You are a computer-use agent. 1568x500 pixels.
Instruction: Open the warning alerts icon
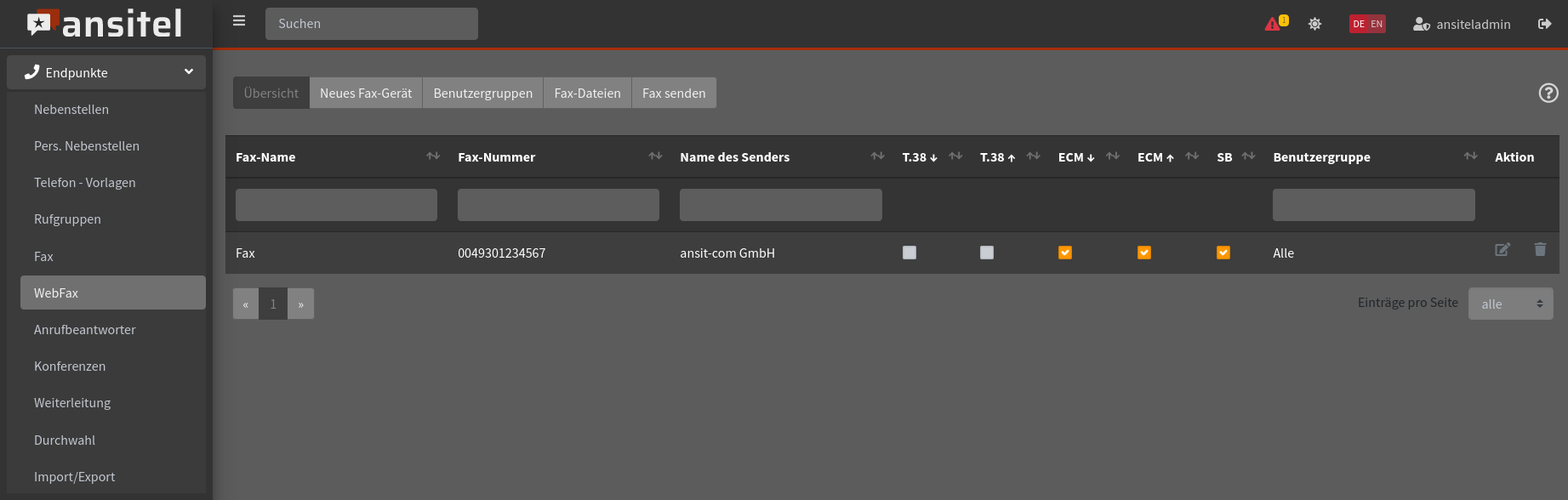click(x=1274, y=24)
